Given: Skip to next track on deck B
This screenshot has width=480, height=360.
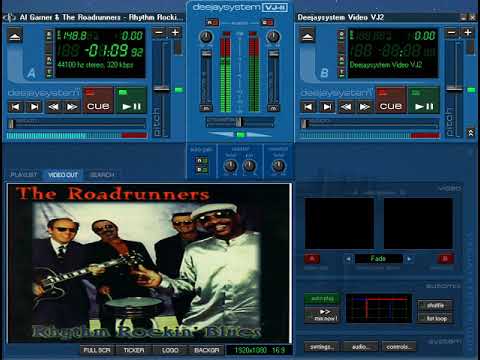Looking at the screenshot, I should coord(327,107).
